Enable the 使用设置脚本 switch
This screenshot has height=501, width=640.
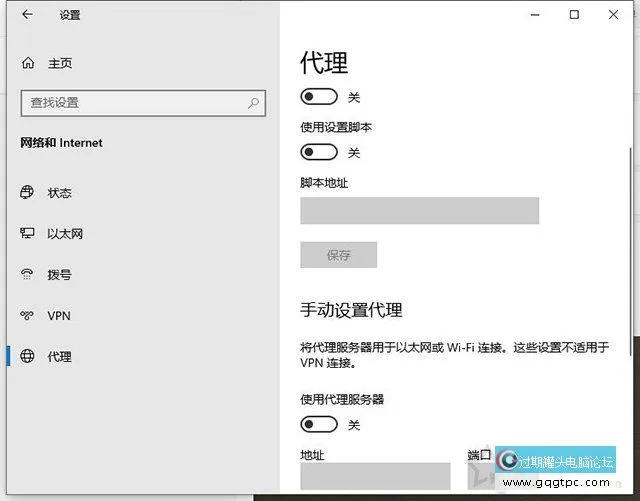319,152
